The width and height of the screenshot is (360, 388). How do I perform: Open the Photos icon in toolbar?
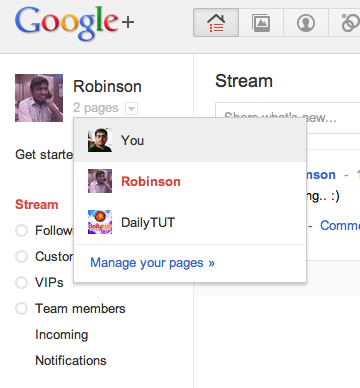click(x=261, y=23)
